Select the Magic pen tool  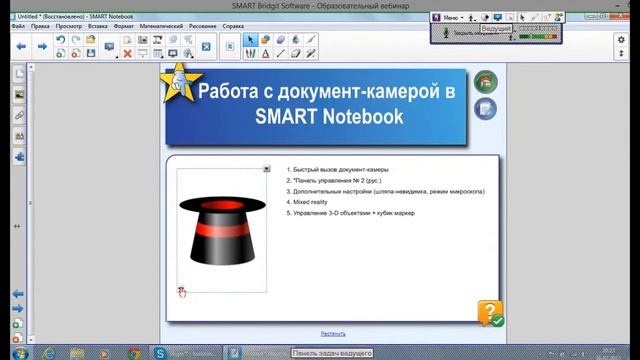point(311,53)
